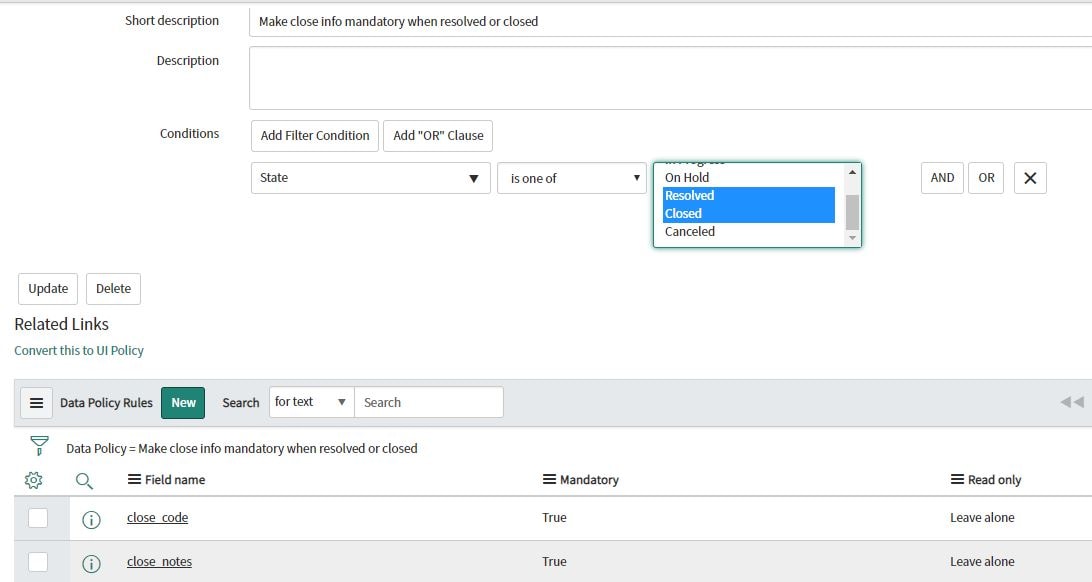Click the filter breadcrumb icon above the list
1092x582 pixels.
[38, 446]
